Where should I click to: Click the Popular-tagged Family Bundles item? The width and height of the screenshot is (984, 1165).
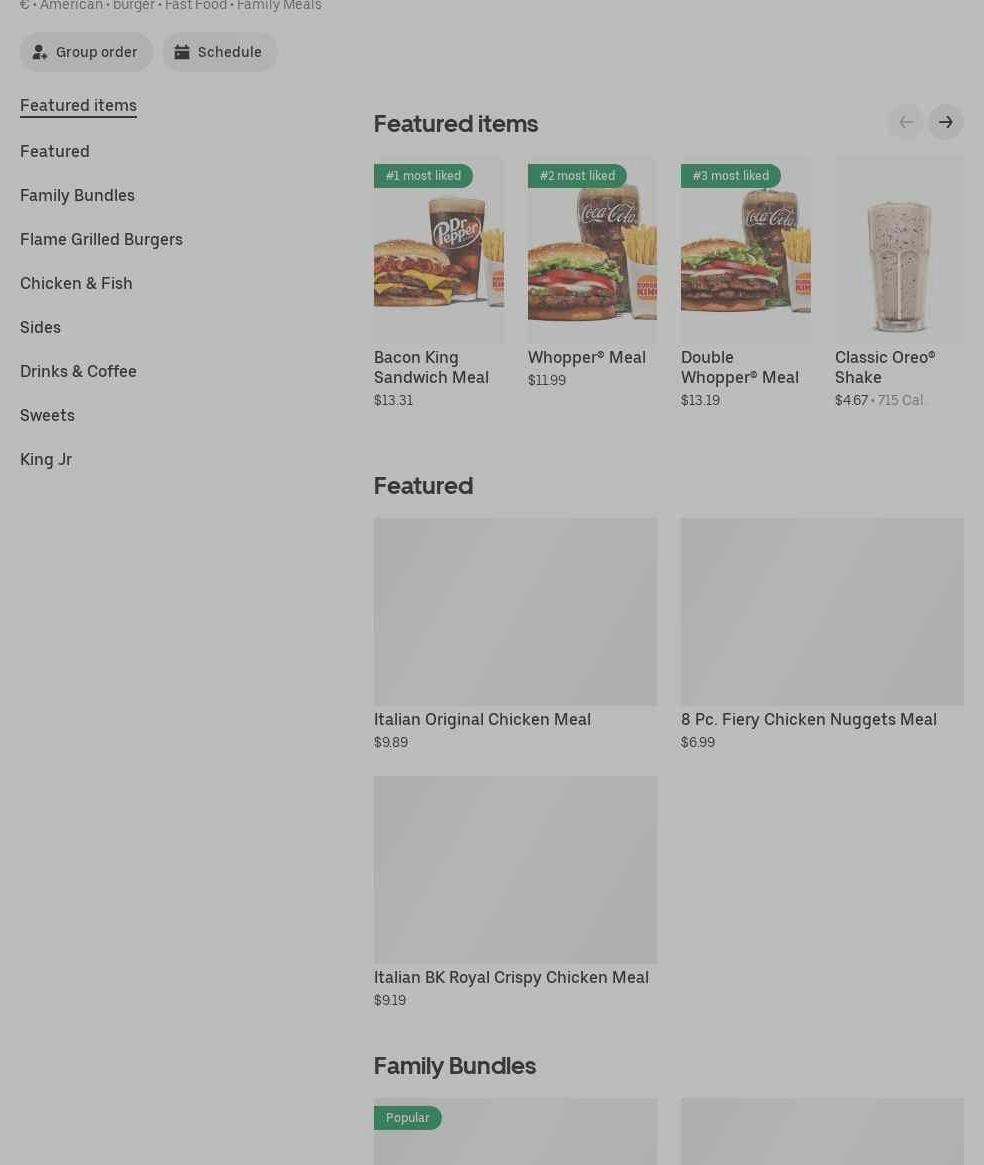click(x=515, y=1132)
